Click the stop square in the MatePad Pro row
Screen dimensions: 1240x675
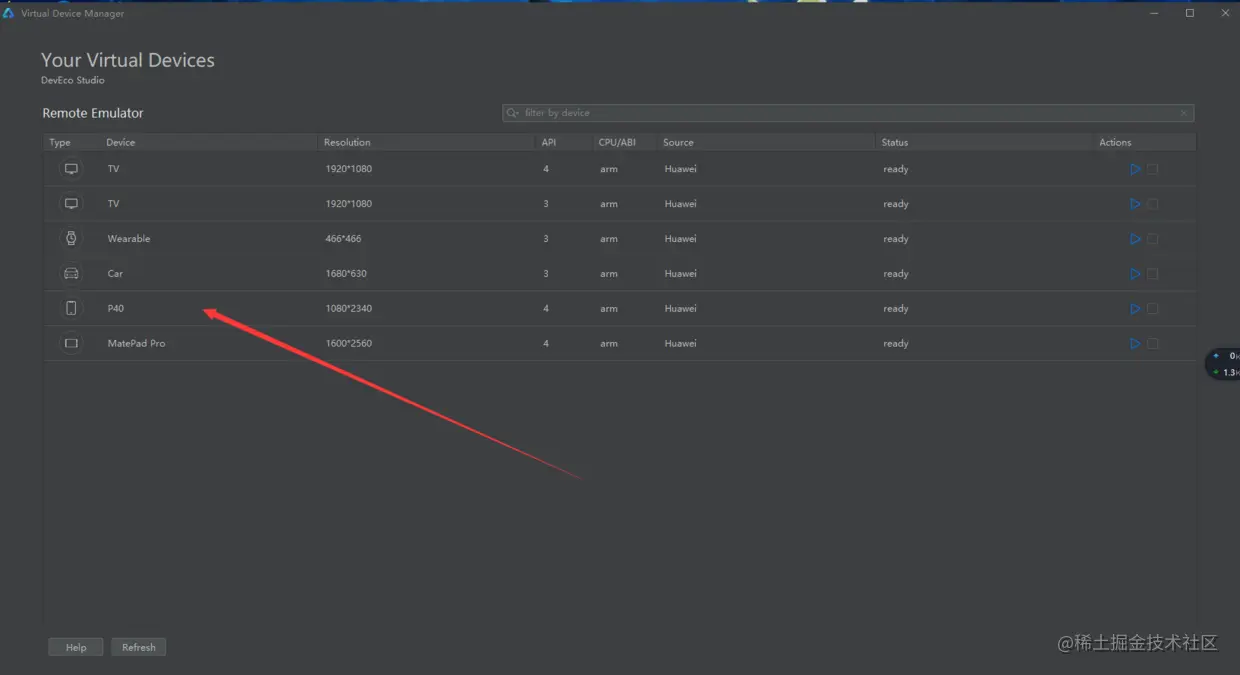point(1153,344)
